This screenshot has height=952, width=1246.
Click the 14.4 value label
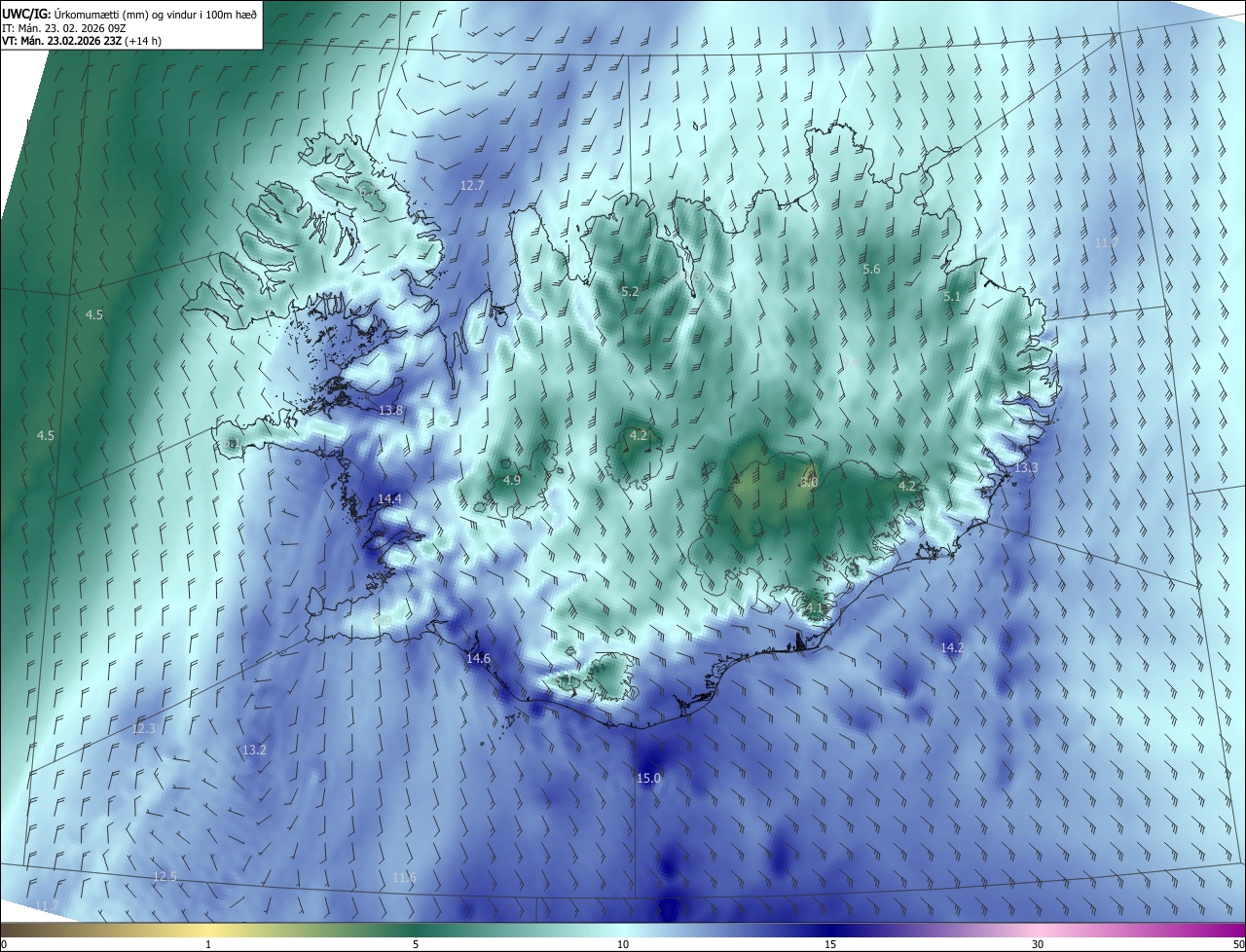pyautogui.click(x=389, y=498)
